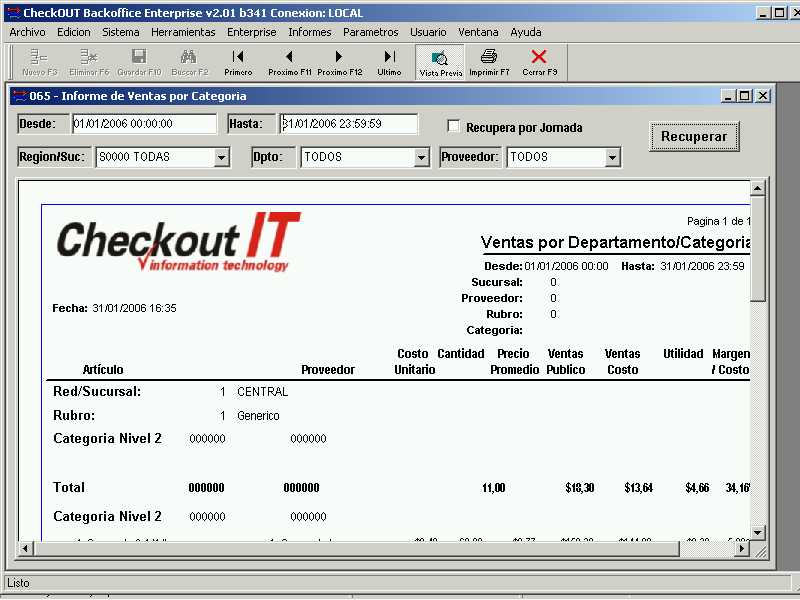
Task: Open the Enterprise menu
Action: pyautogui.click(x=252, y=32)
